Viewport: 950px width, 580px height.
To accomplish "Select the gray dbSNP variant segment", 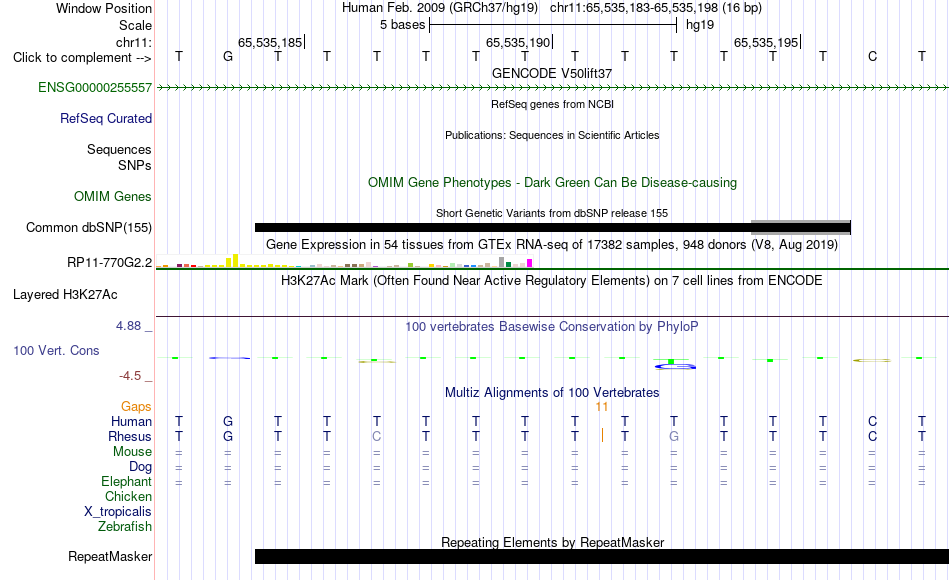I will click(801, 227).
